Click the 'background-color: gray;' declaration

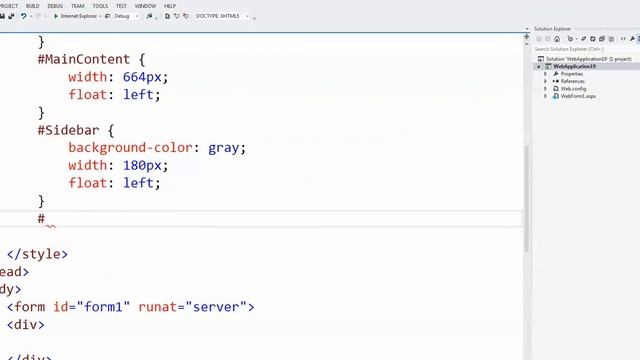coord(157,148)
